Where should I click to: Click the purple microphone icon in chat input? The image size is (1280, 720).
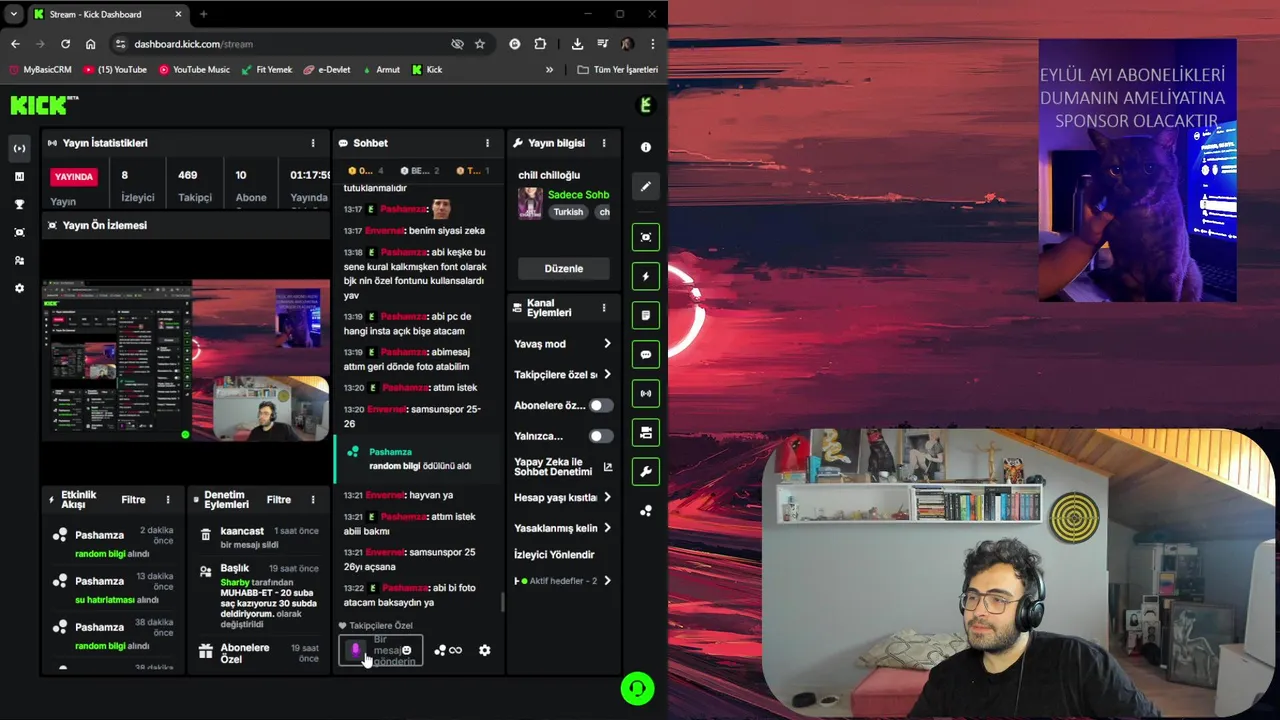(x=355, y=650)
